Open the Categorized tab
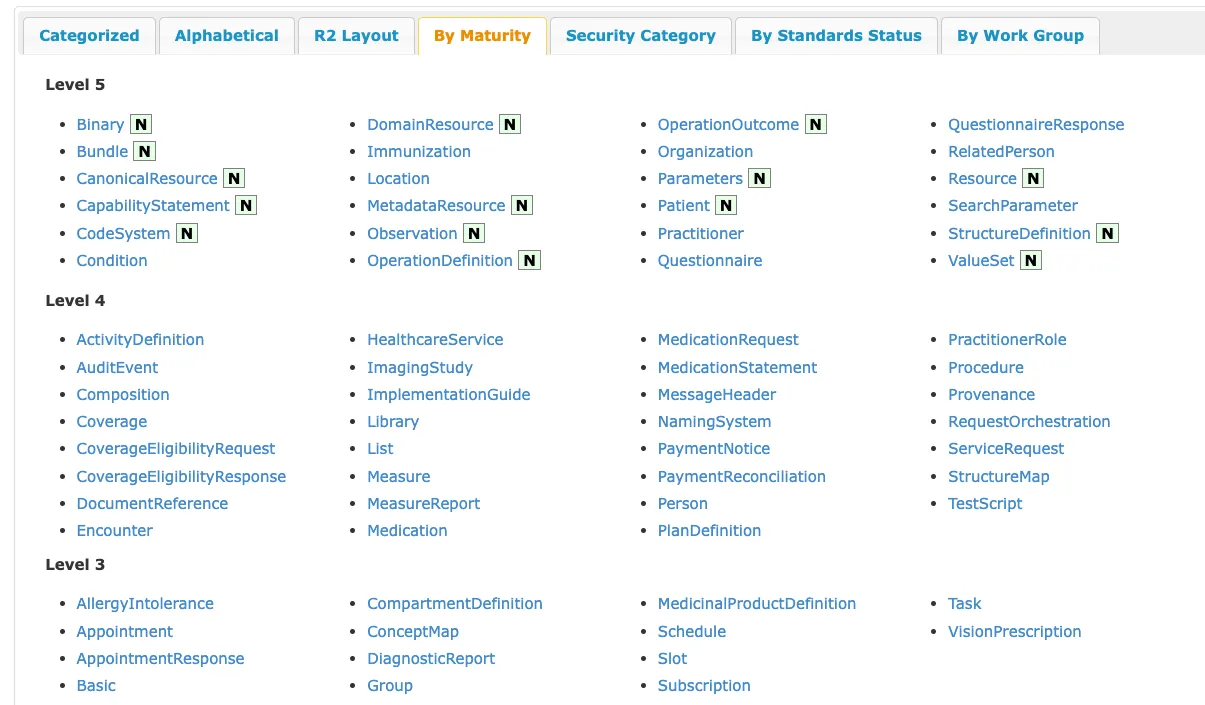The height and width of the screenshot is (705, 1205). (x=88, y=35)
